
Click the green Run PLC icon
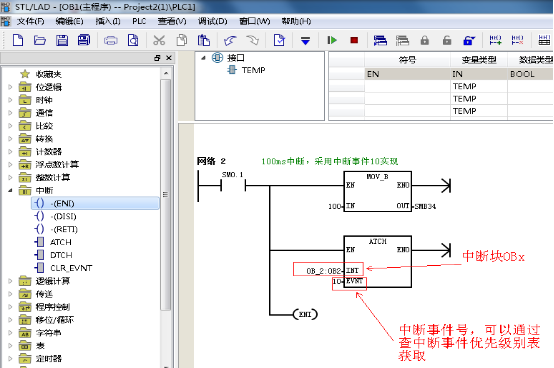(332, 40)
